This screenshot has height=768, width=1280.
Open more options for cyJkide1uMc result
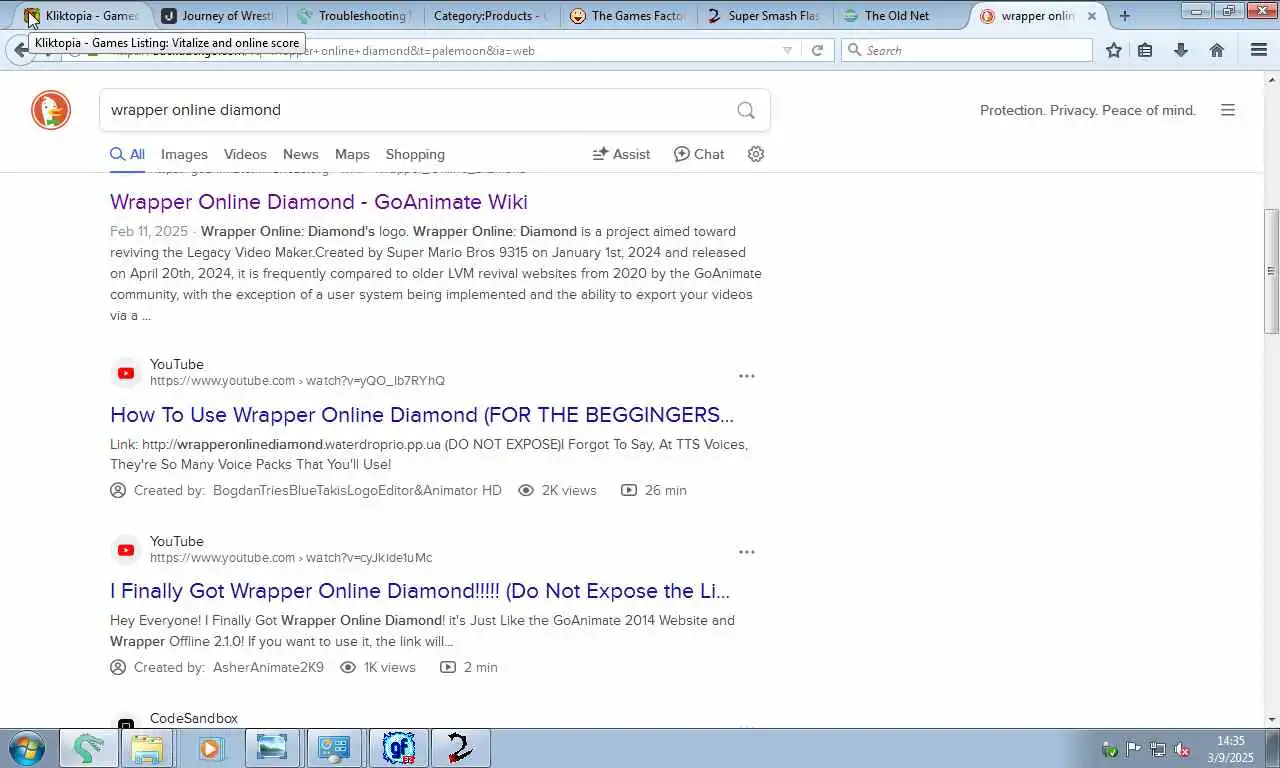[x=746, y=552]
